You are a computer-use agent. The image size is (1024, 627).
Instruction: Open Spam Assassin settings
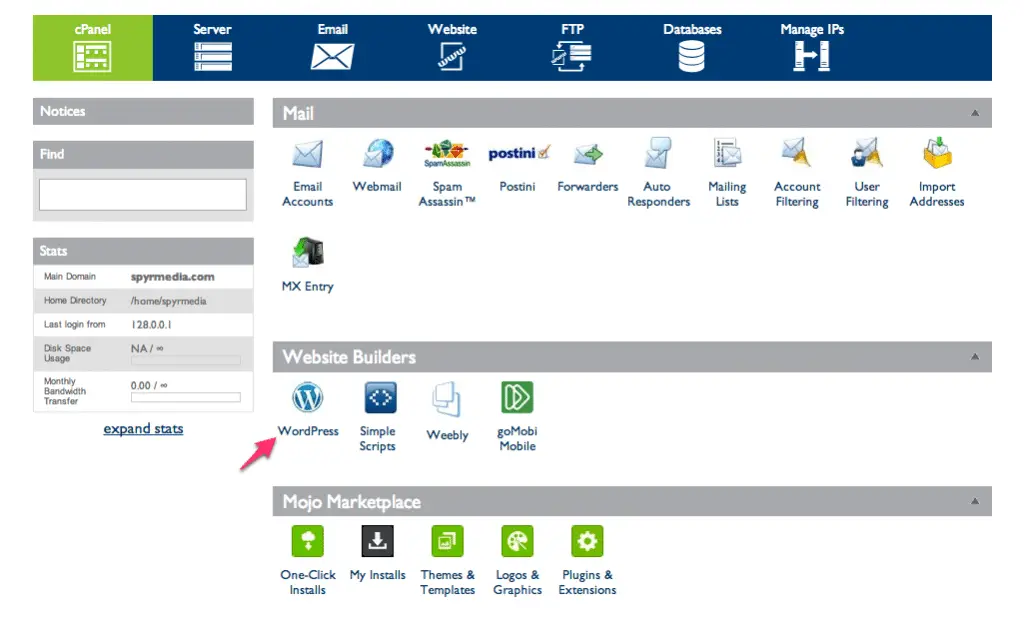447,154
